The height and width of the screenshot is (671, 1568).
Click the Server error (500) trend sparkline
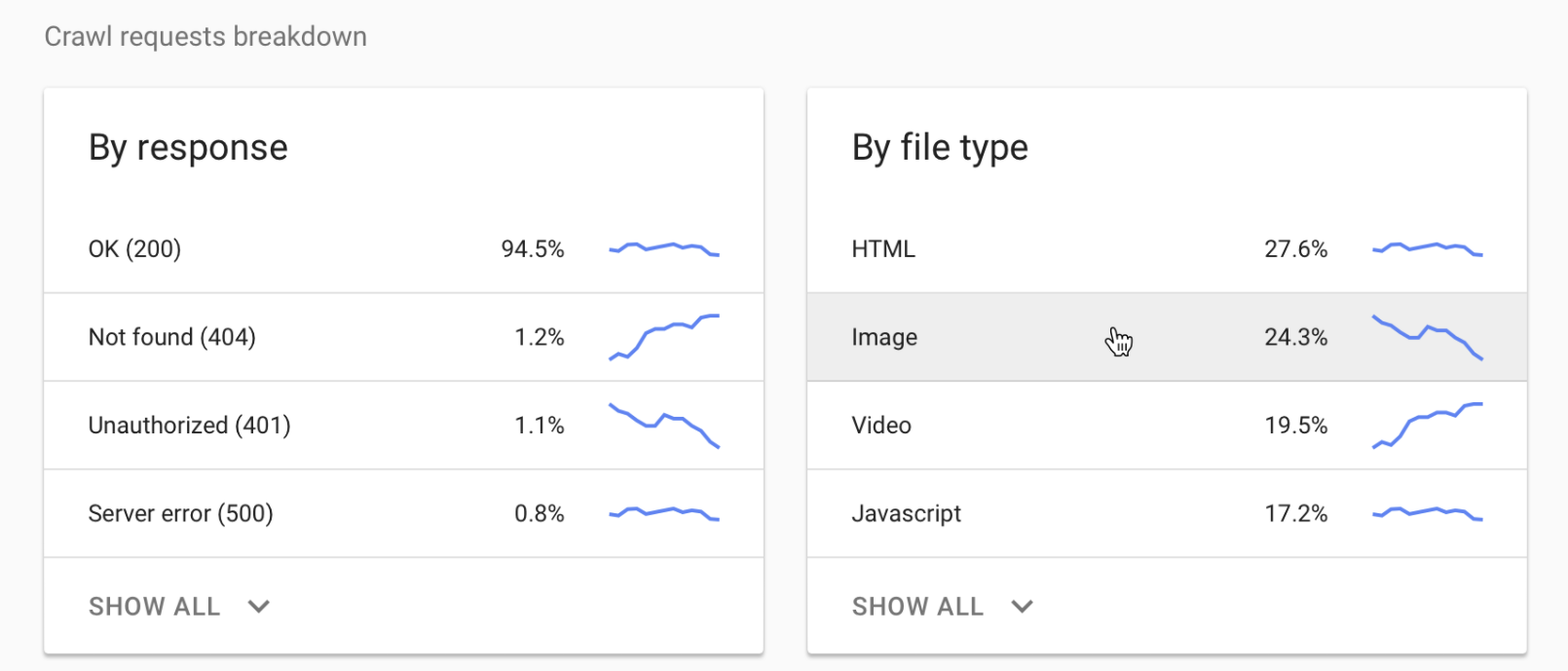pyautogui.click(x=663, y=510)
